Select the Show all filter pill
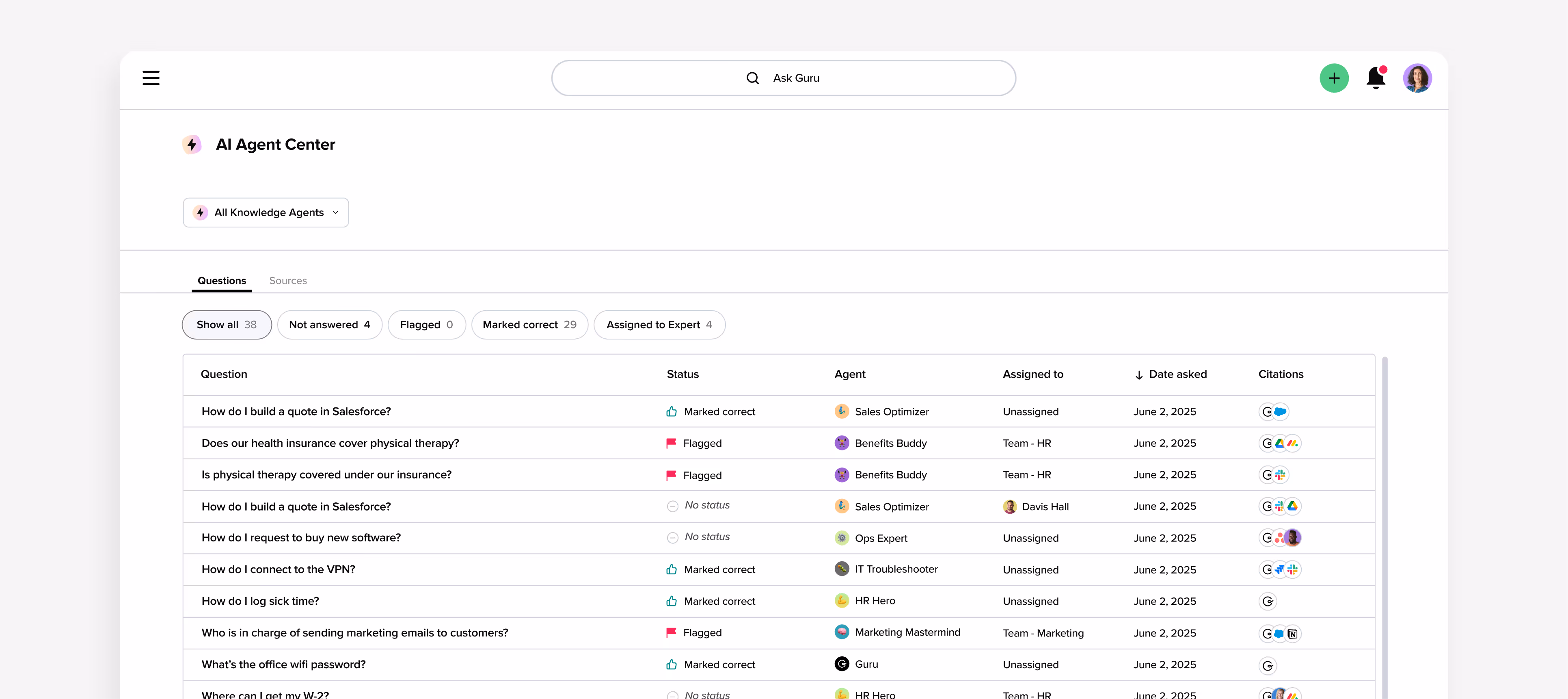1568x699 pixels. 227,325
